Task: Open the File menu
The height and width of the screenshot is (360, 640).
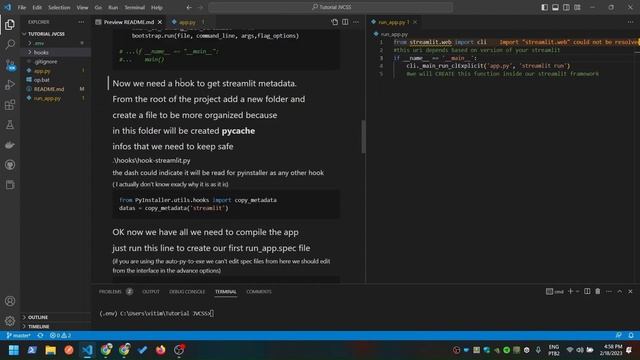Action: tap(22, 7)
